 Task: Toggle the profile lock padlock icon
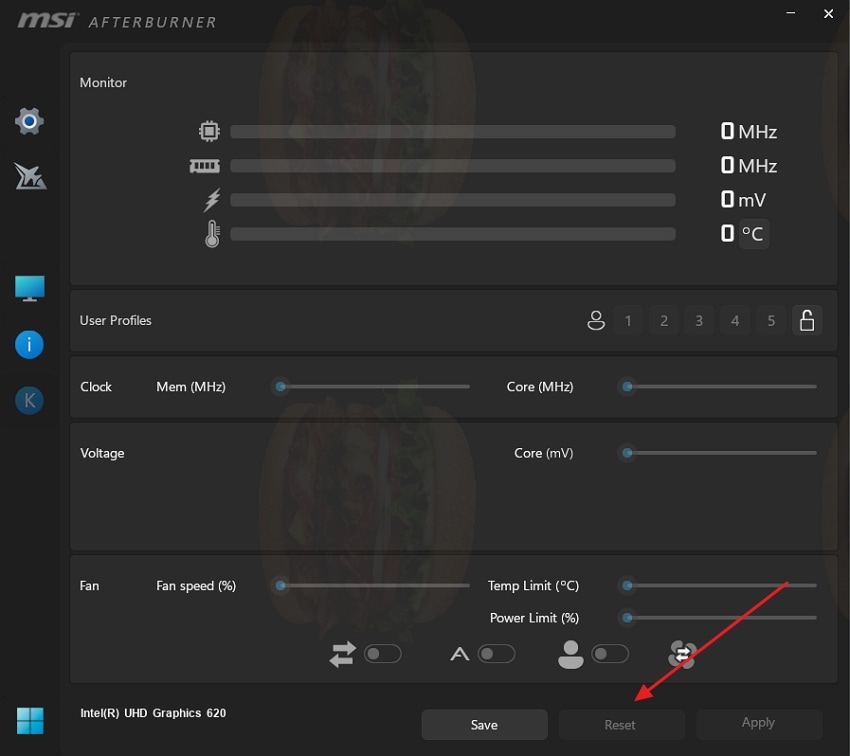click(x=807, y=320)
